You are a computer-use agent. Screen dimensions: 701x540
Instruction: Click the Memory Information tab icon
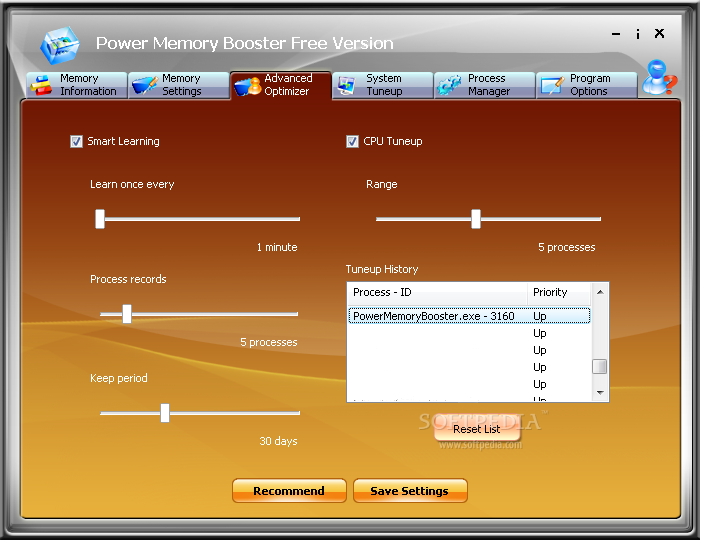42,85
